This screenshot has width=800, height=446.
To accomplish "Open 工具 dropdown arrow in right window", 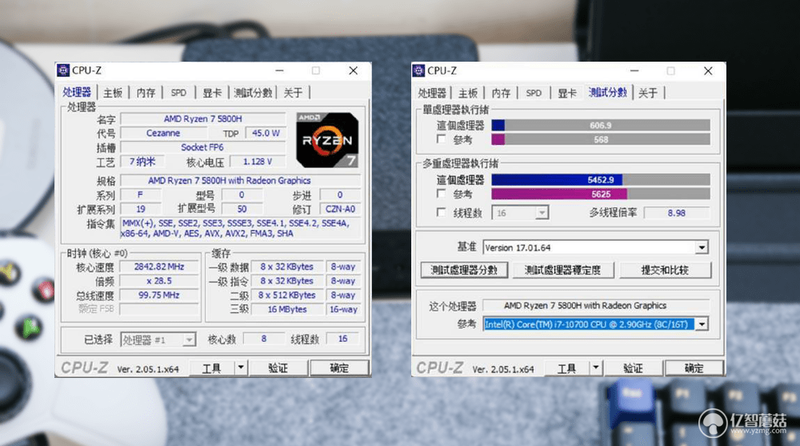I will tap(595, 368).
